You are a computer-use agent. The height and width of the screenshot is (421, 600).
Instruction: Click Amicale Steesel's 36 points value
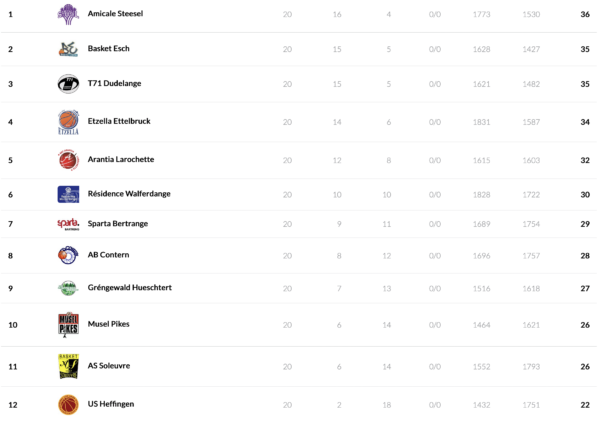584,15
